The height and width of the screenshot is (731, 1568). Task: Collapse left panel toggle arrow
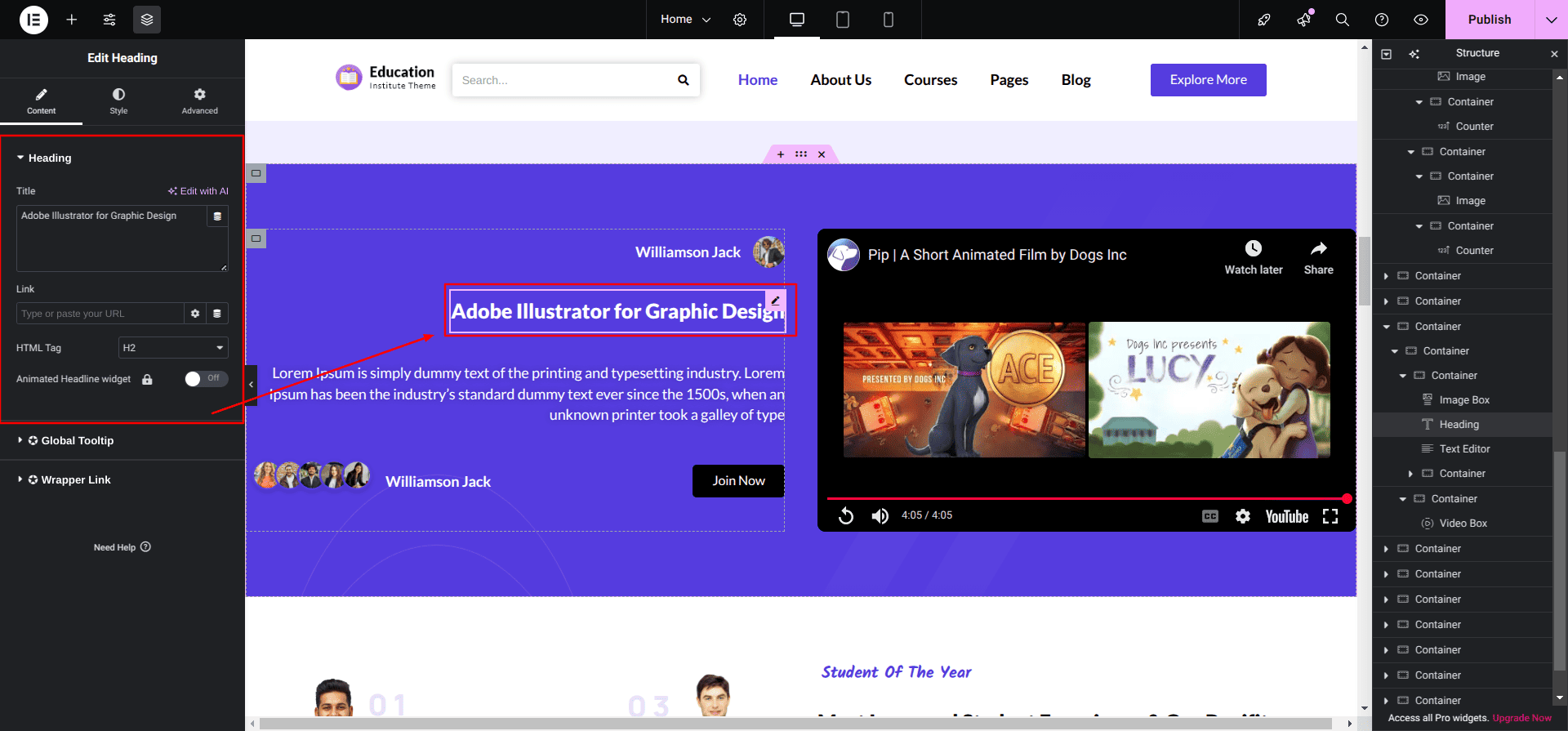(x=251, y=385)
